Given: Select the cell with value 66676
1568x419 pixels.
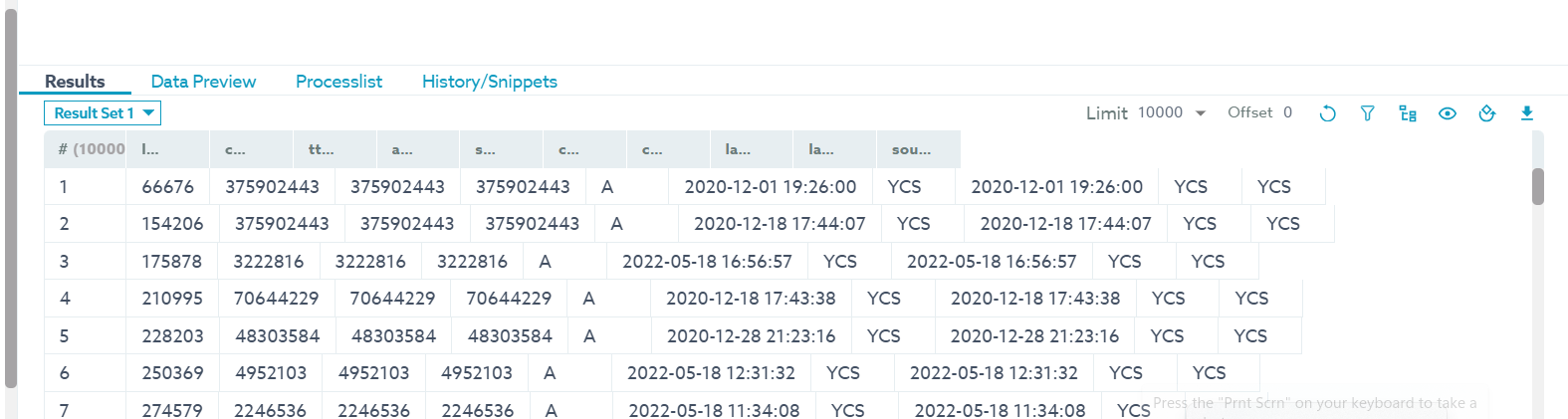Looking at the screenshot, I should [x=167, y=187].
